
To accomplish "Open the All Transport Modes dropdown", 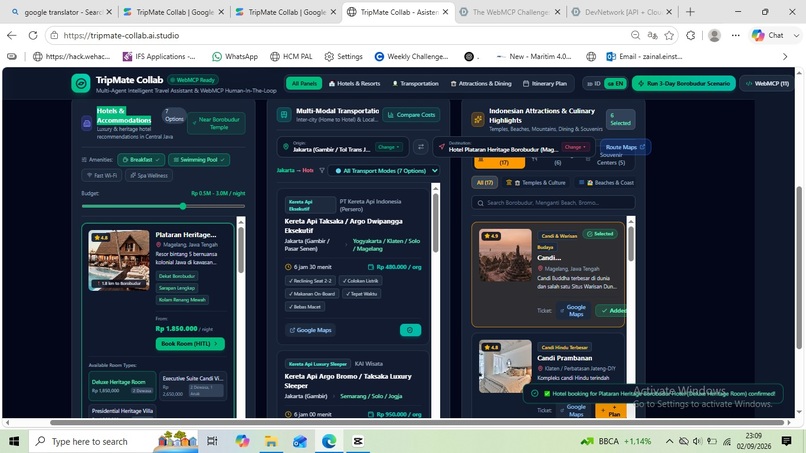I will pyautogui.click(x=383, y=171).
